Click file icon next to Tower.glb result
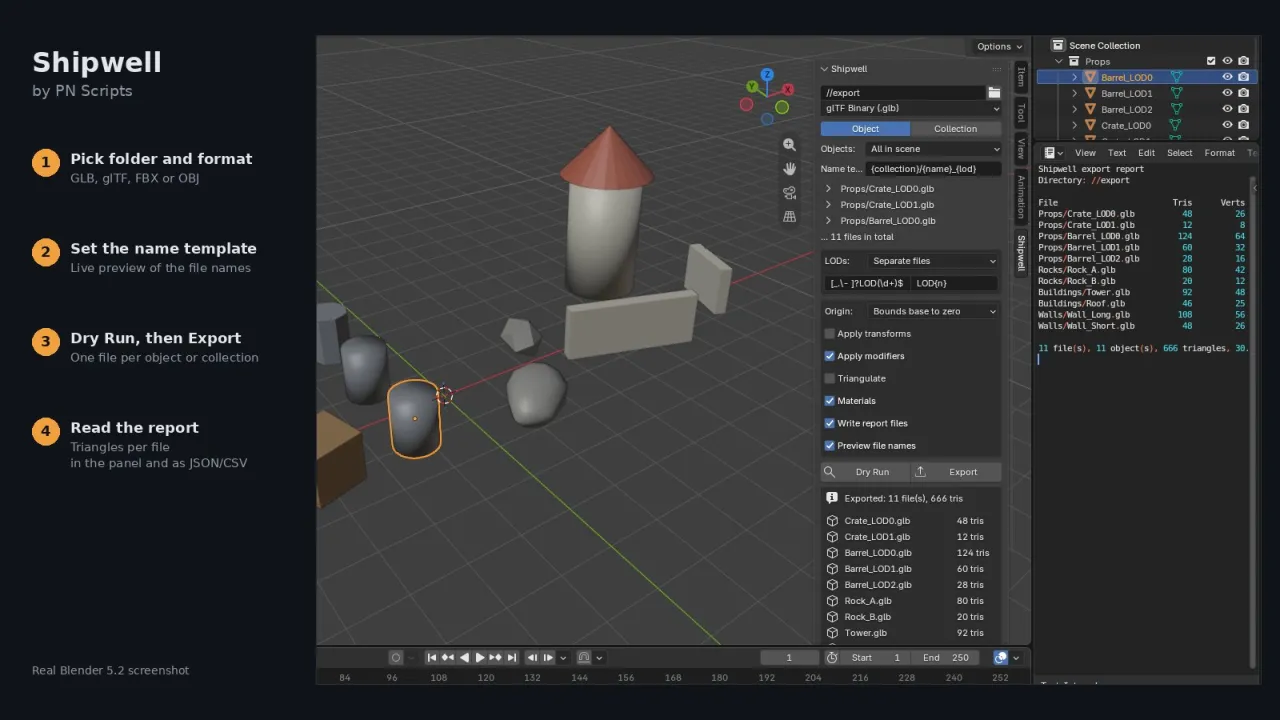 832,633
